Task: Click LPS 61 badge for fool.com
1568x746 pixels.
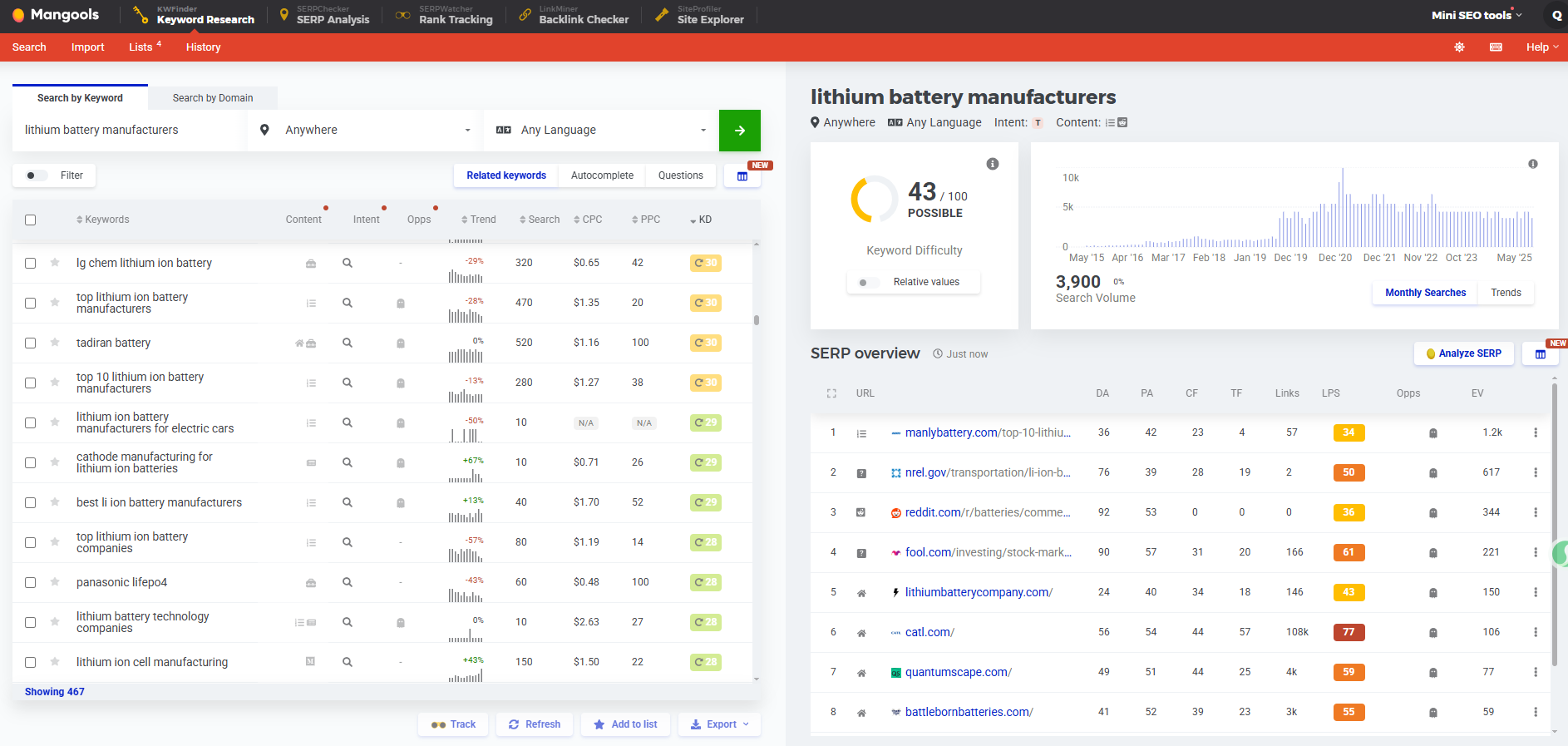Action: 1349,552
